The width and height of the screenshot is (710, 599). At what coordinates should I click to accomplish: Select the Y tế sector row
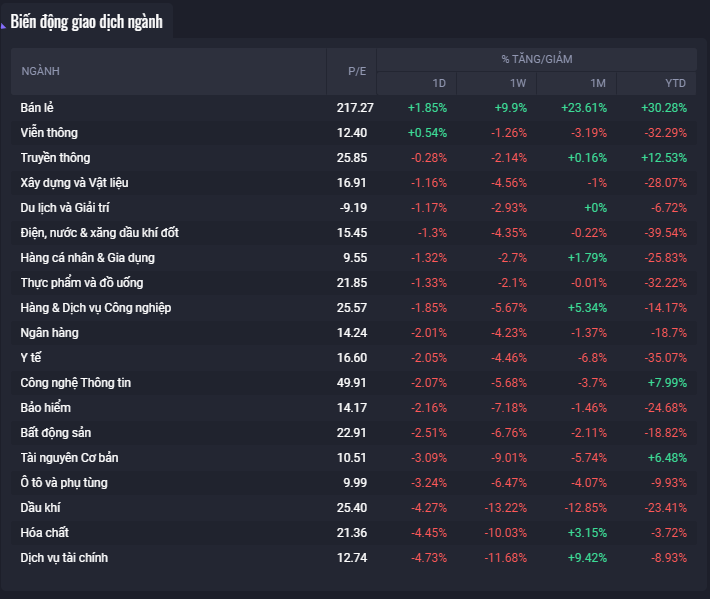32,357
